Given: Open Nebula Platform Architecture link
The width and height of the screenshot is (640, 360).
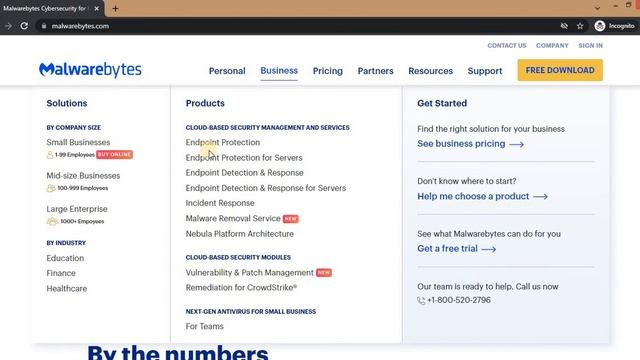Looking at the screenshot, I should [239, 233].
